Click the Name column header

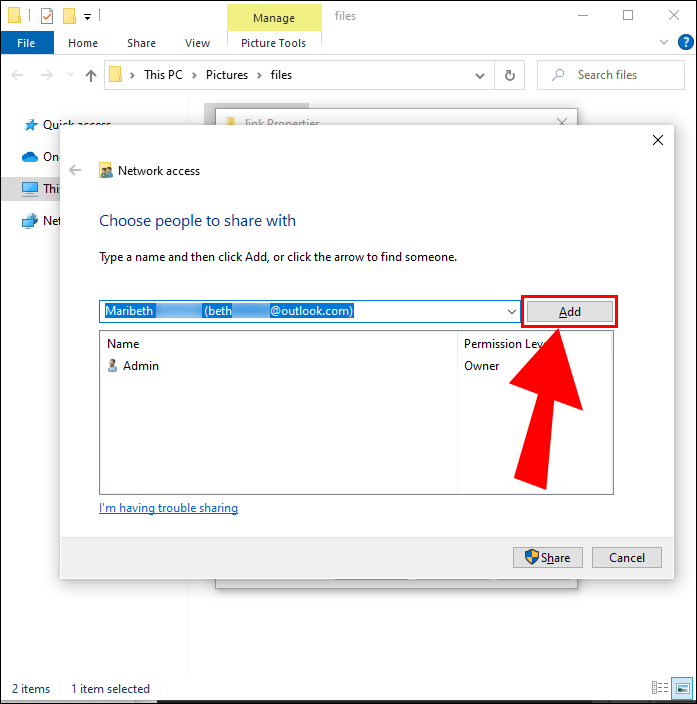pos(123,344)
